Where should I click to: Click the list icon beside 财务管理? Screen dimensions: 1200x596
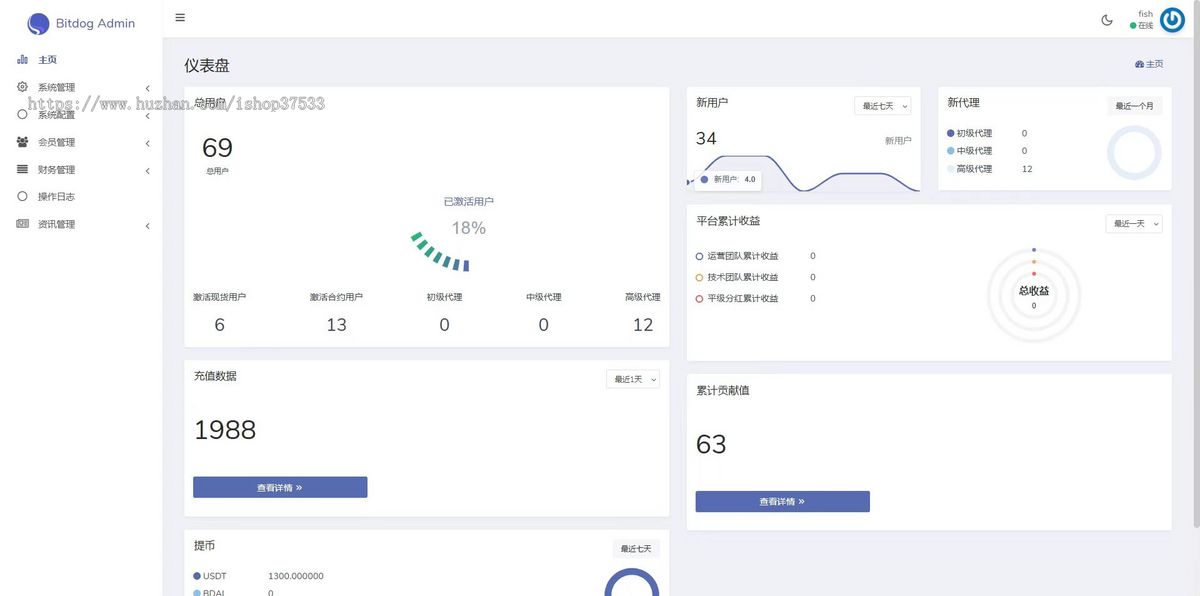point(22,169)
